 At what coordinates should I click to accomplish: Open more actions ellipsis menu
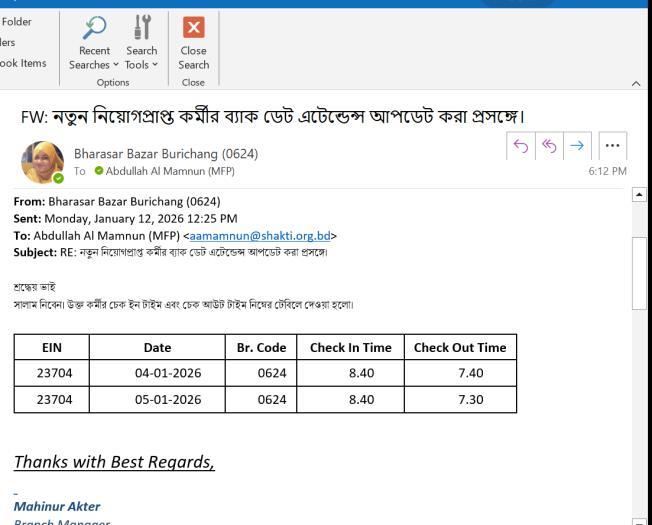(x=613, y=146)
